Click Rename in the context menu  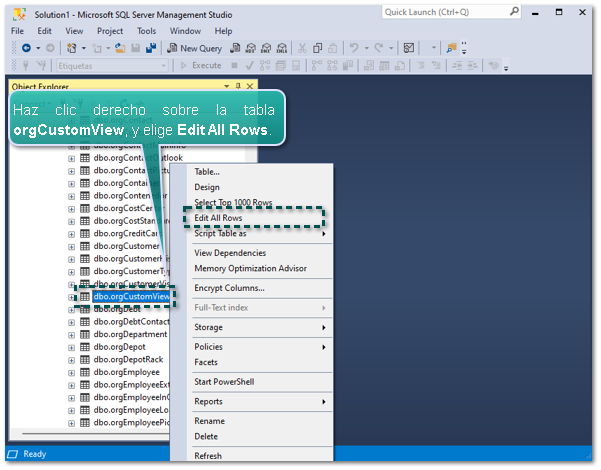[209, 421]
